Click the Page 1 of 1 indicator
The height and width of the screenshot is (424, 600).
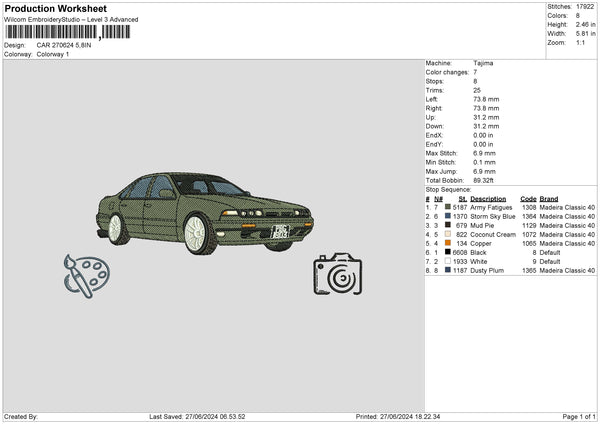(x=579, y=416)
